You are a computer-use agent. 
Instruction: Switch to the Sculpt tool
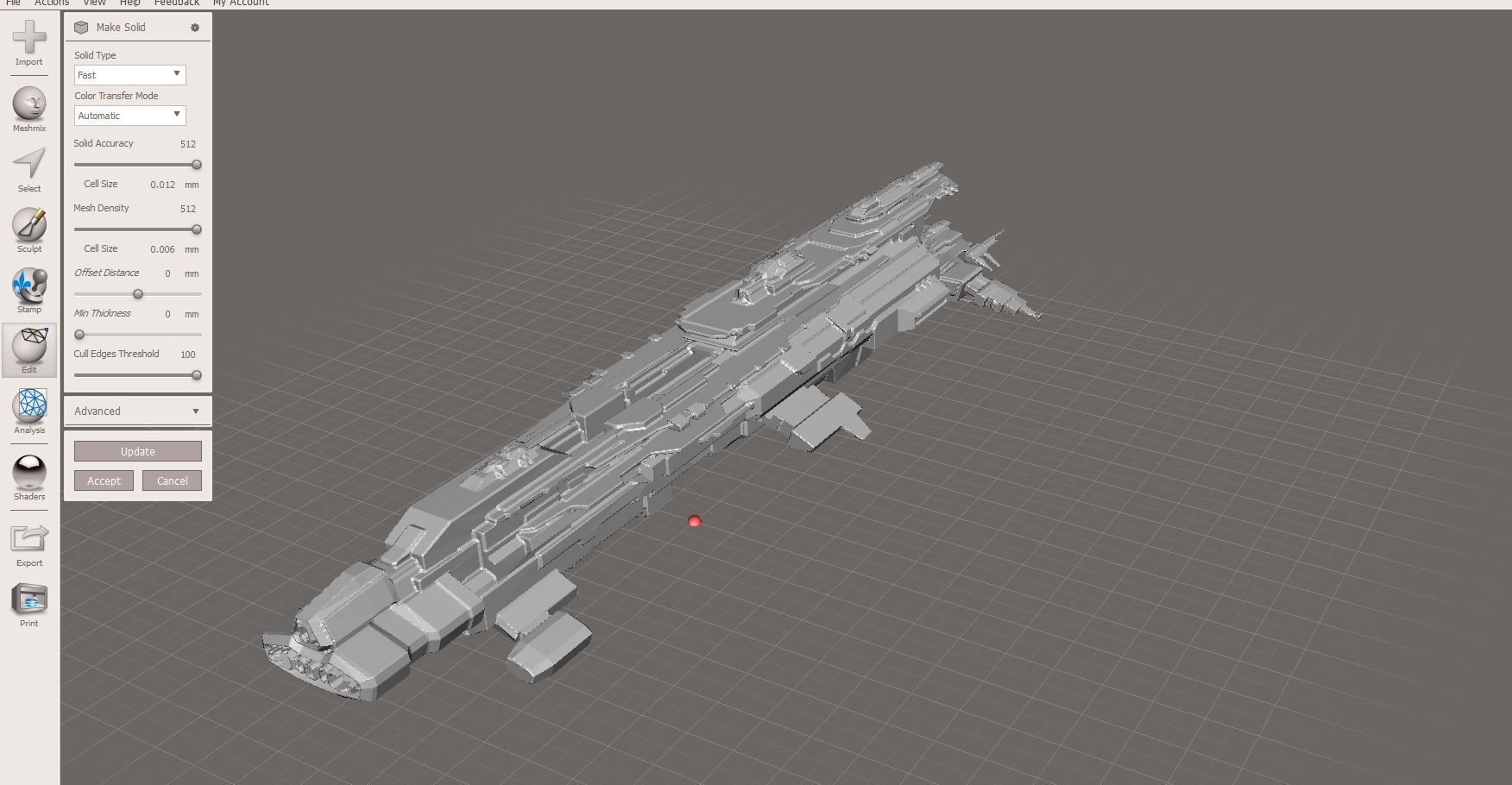[28, 229]
